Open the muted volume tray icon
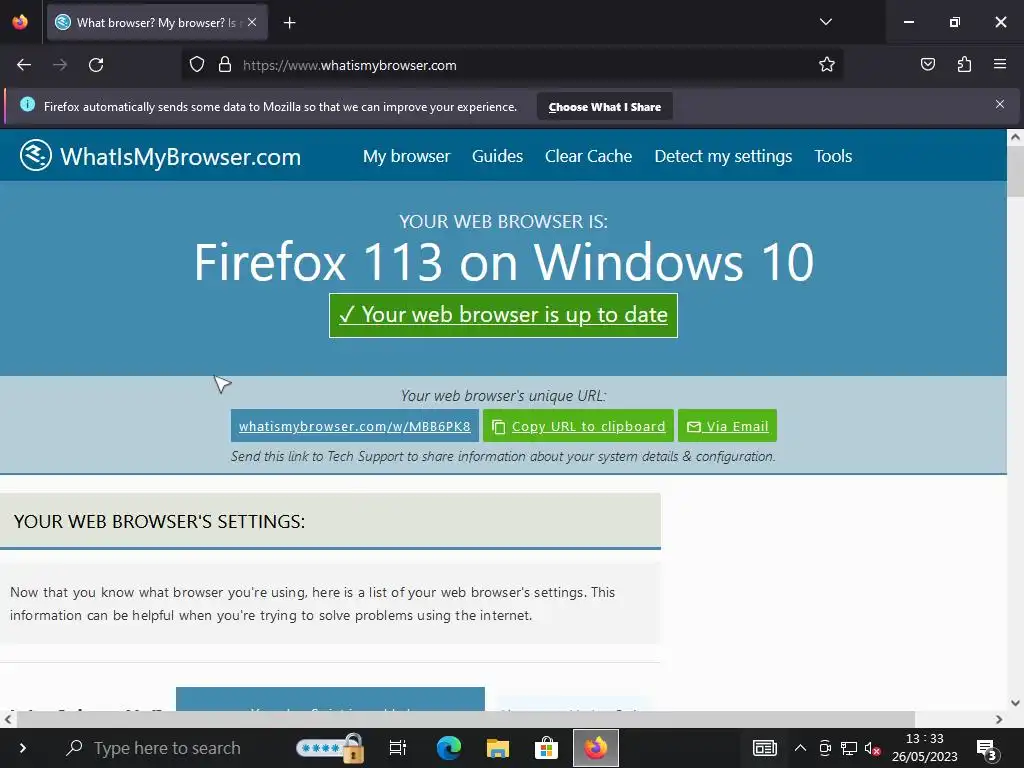The image size is (1024, 768). click(x=872, y=748)
